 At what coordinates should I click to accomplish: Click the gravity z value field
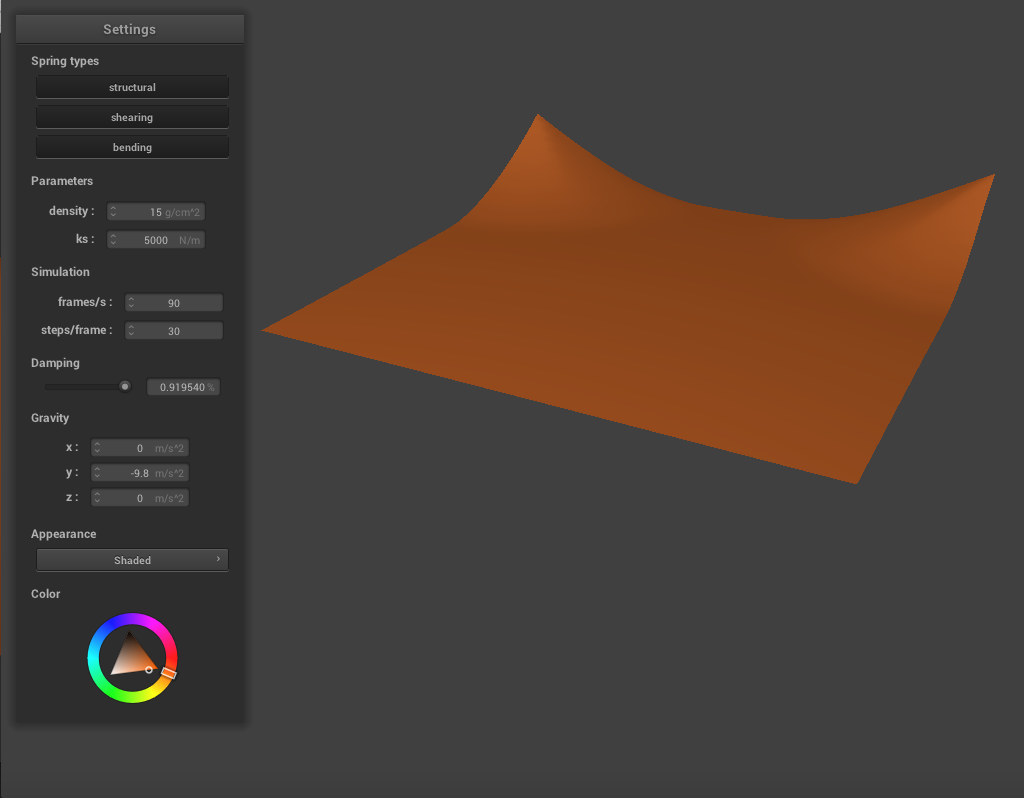coord(143,498)
